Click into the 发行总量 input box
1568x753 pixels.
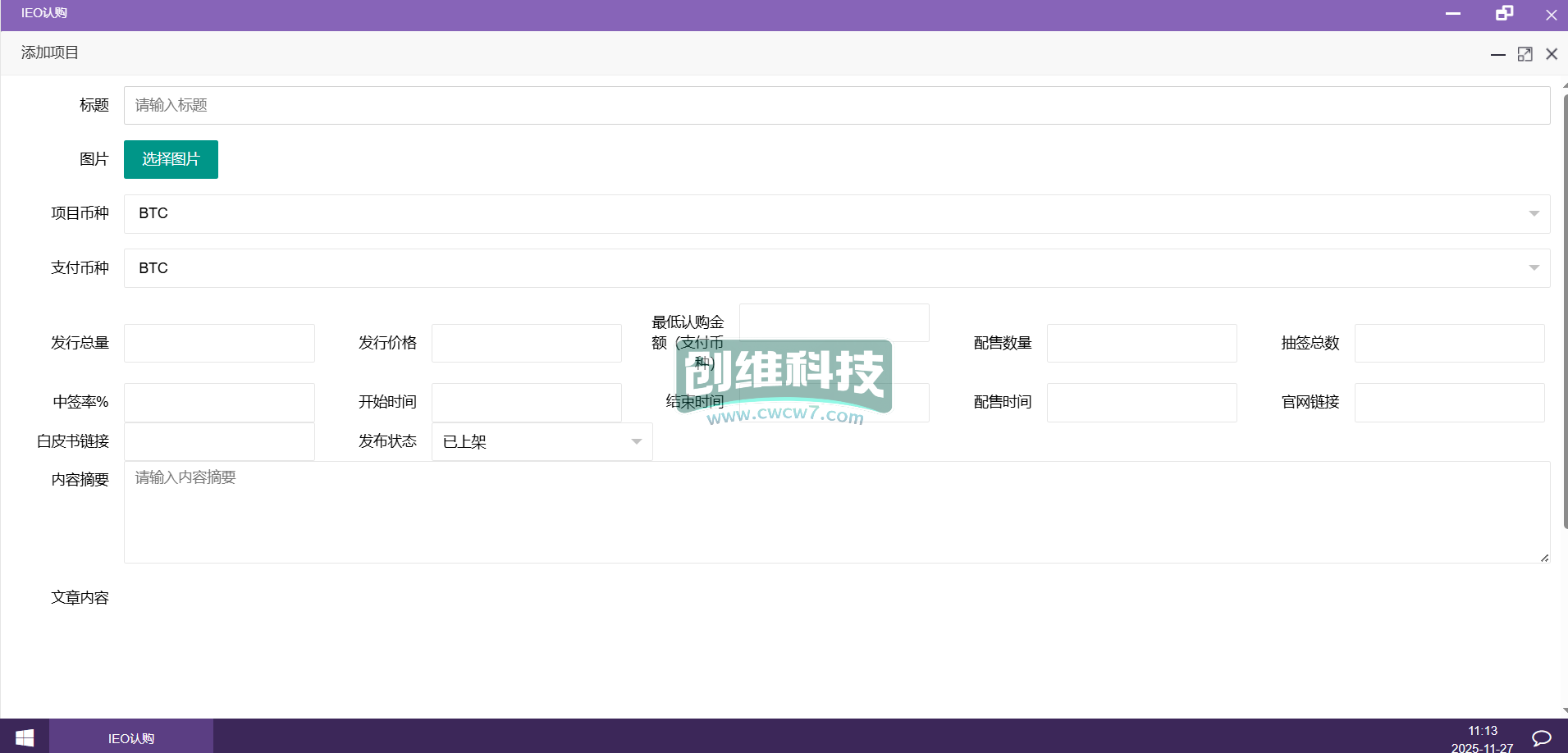[219, 344]
